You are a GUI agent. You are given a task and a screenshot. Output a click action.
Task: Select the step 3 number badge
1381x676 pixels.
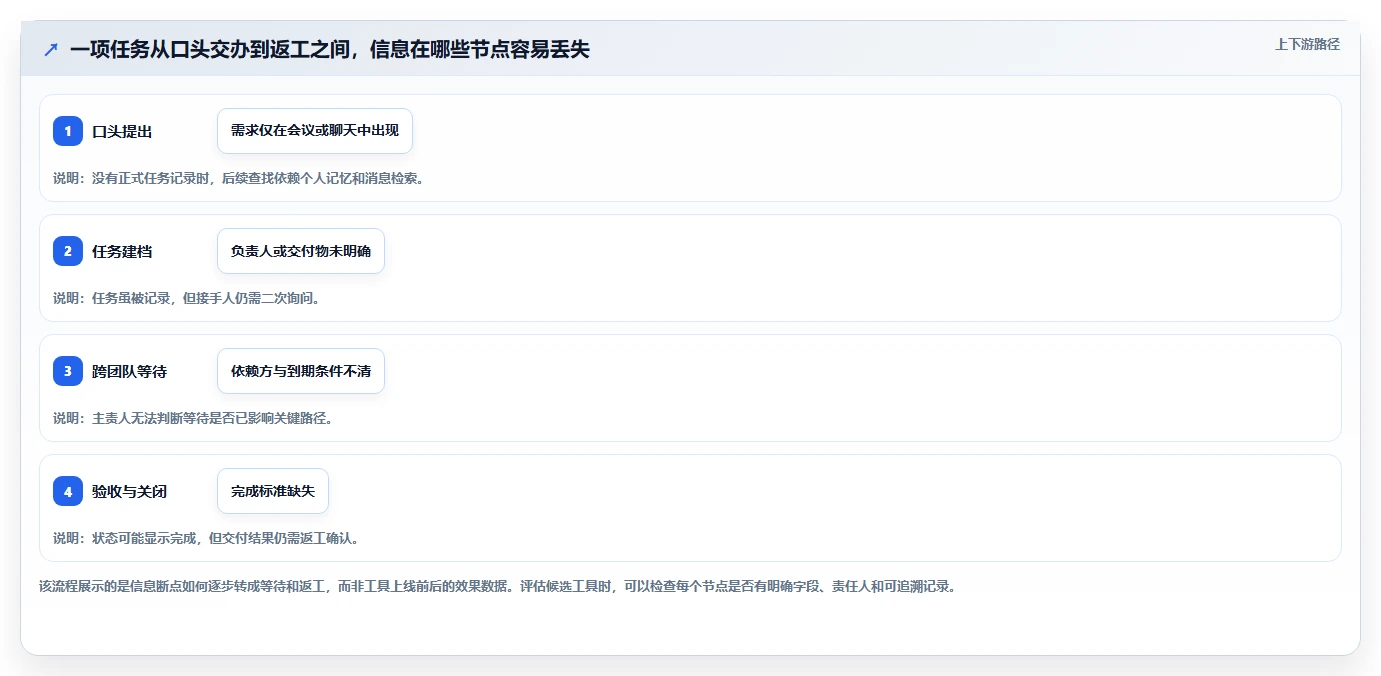pos(68,371)
